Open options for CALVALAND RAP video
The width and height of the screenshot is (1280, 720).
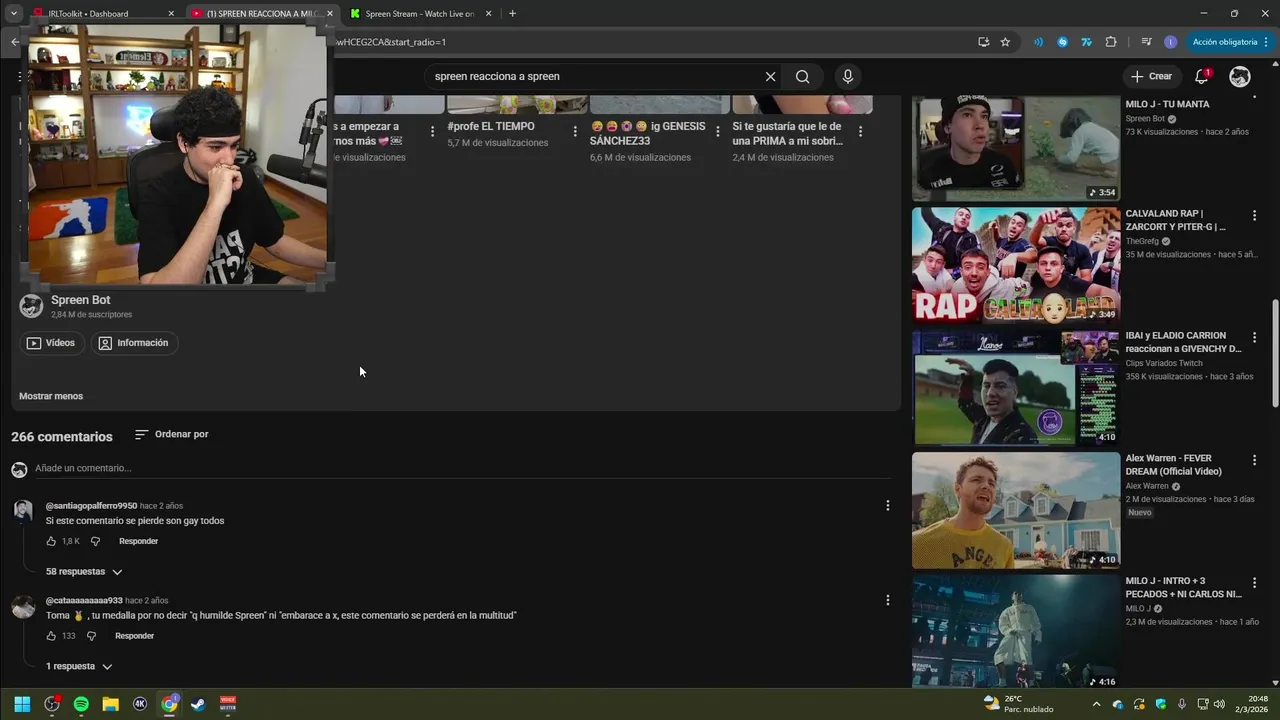1254,215
